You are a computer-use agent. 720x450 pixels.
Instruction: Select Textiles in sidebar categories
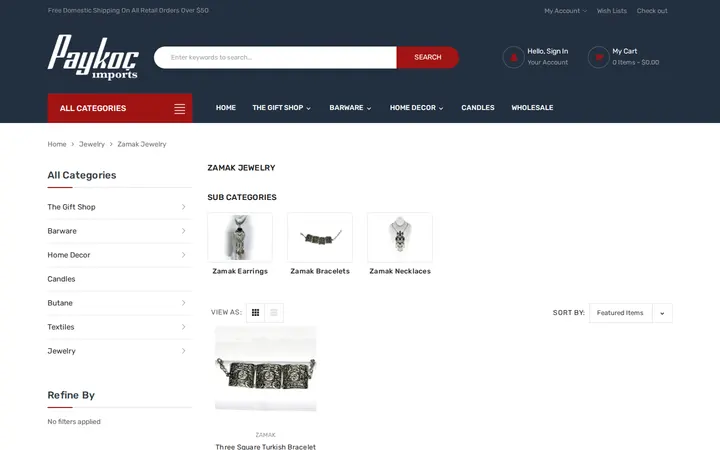(61, 327)
